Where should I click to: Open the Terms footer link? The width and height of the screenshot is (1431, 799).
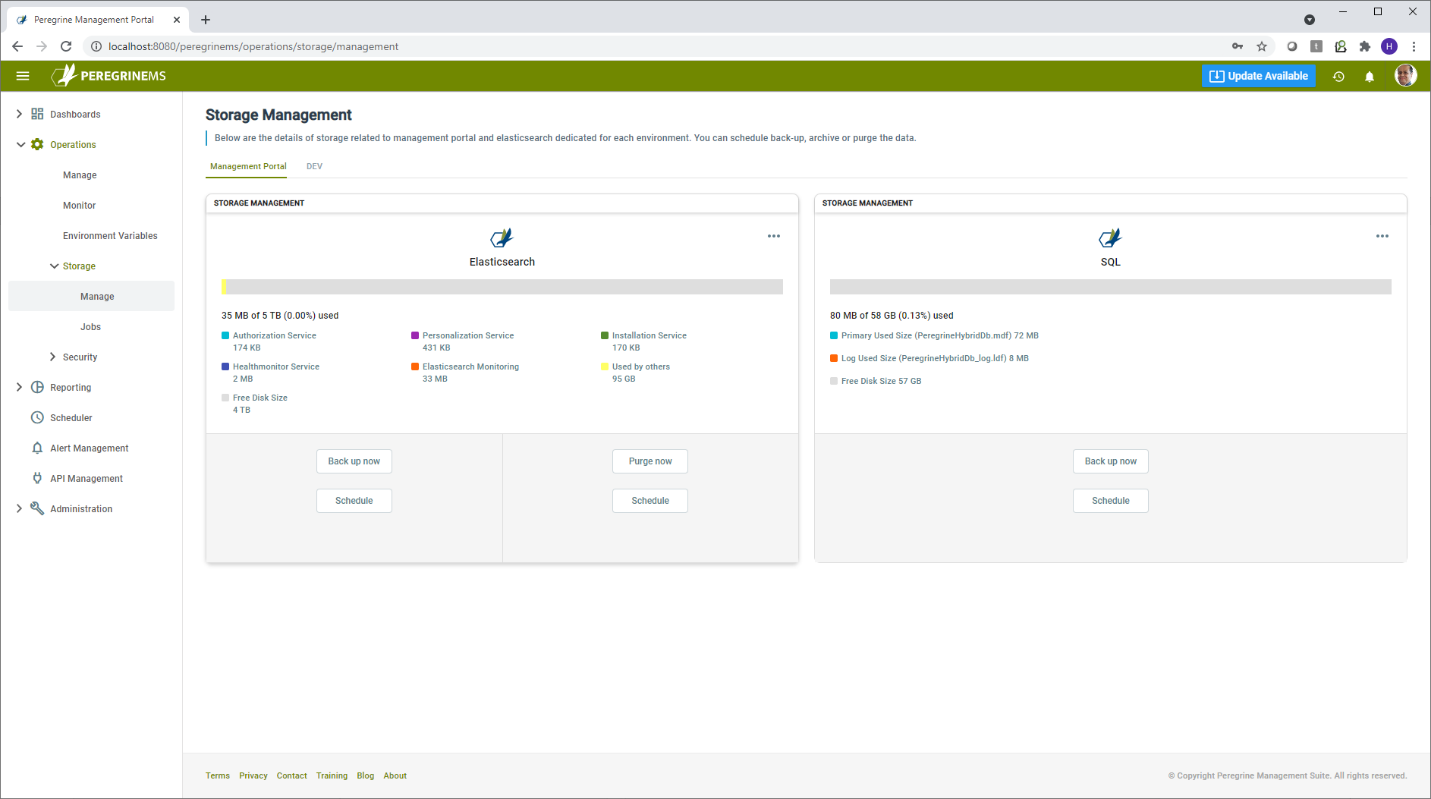tap(217, 776)
